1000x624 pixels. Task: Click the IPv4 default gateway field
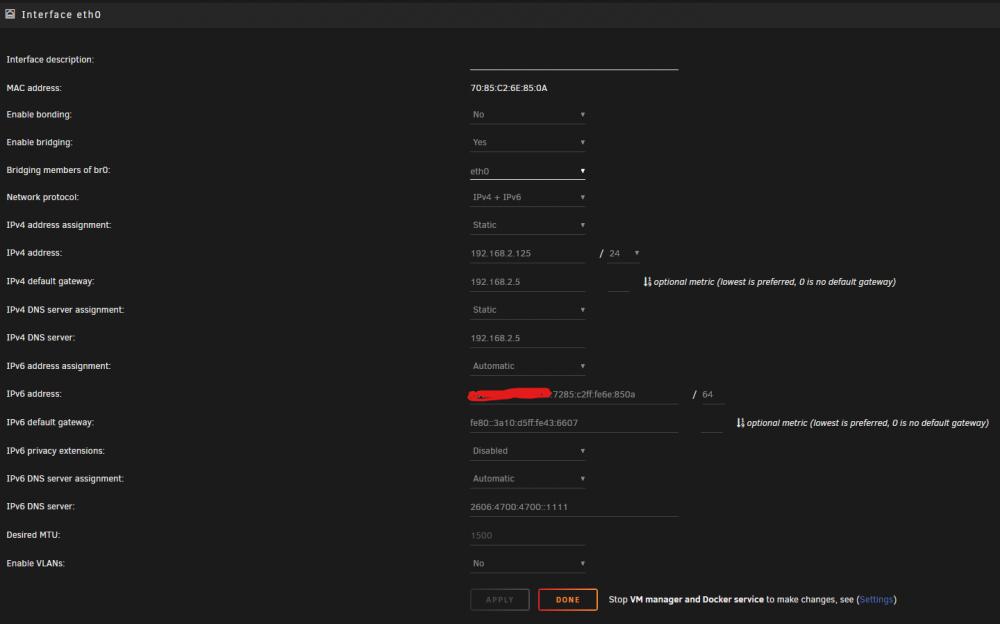click(527, 282)
